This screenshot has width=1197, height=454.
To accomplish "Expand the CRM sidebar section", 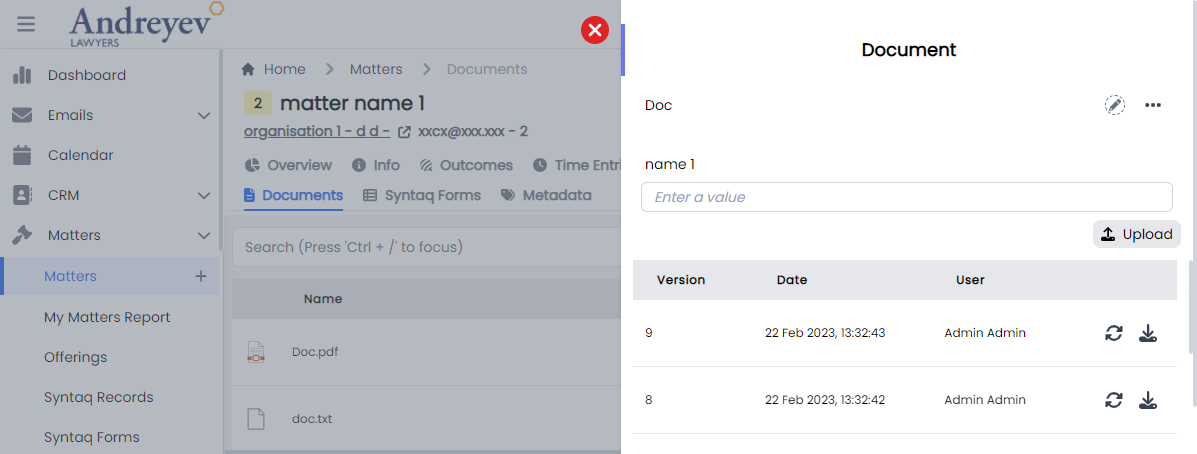I will pos(204,196).
